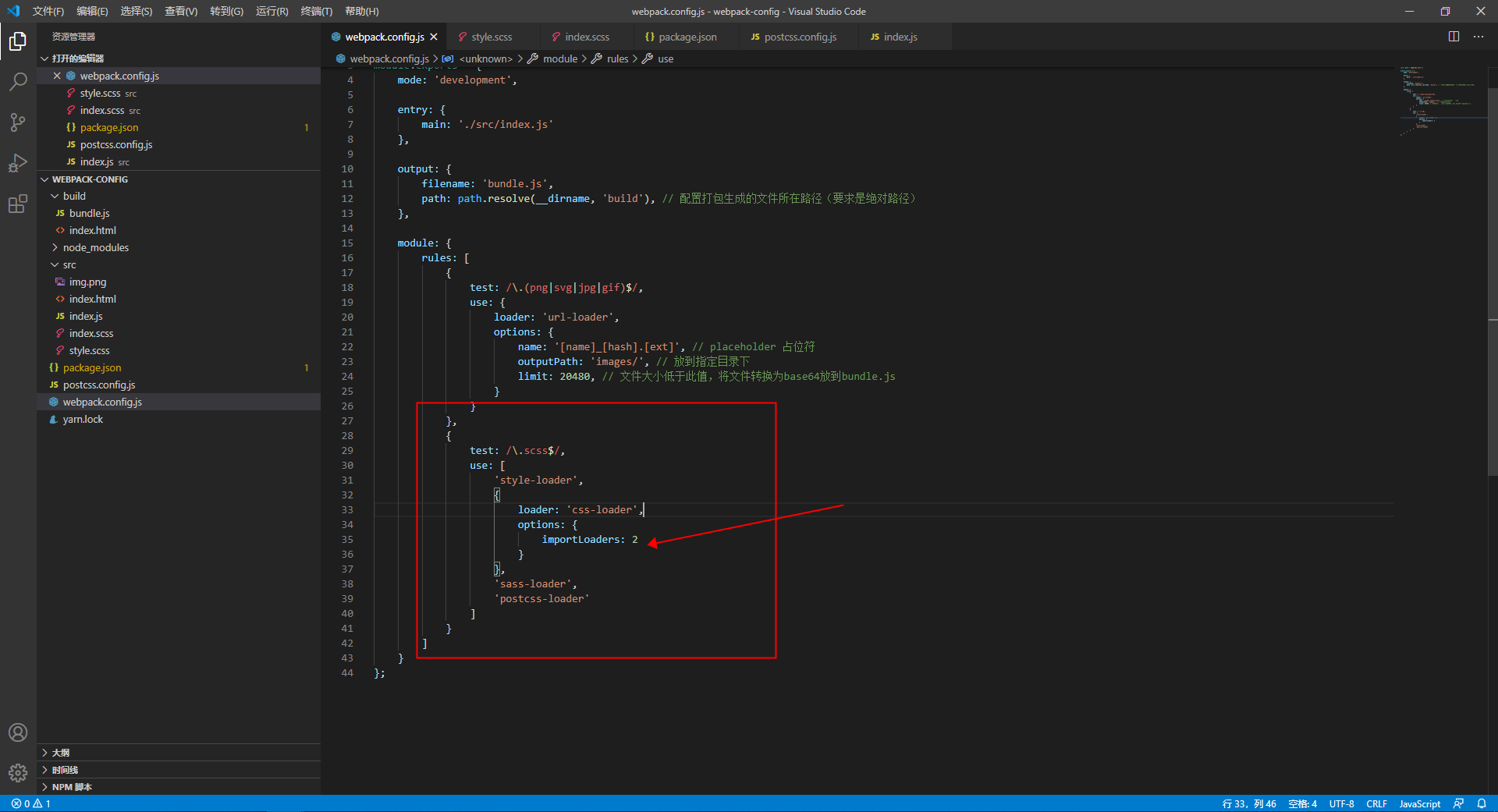Open style.scss in src tree
This screenshot has height=812, width=1498.
tap(179, 350)
